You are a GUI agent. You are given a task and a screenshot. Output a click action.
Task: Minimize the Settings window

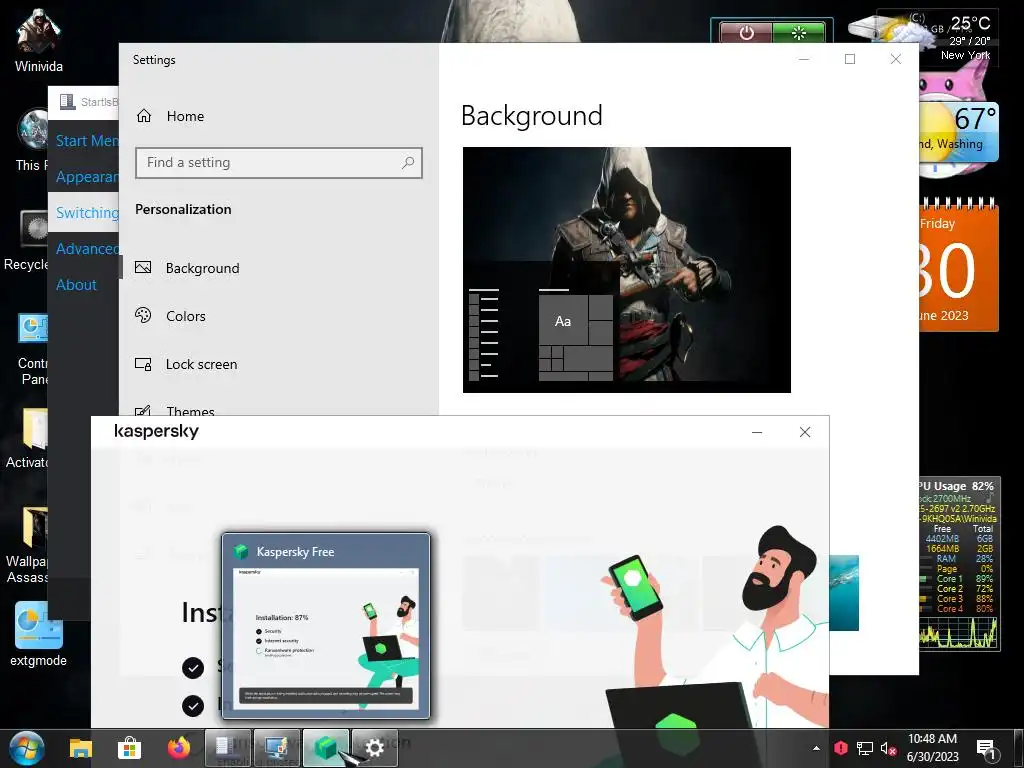tap(804, 59)
